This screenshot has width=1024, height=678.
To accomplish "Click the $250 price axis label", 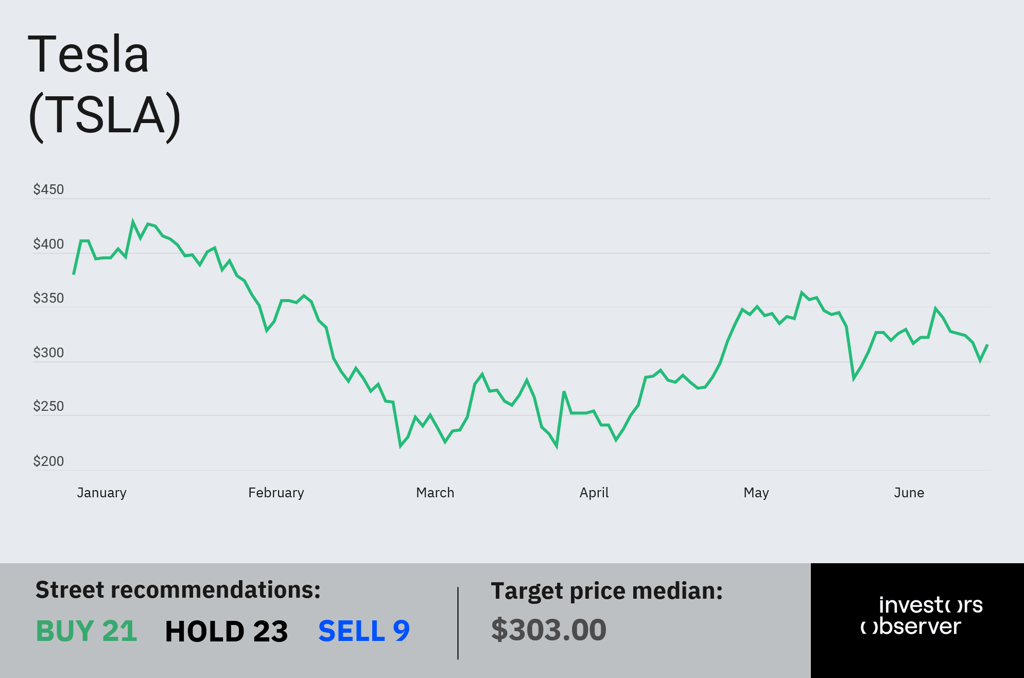I will 48,406.
